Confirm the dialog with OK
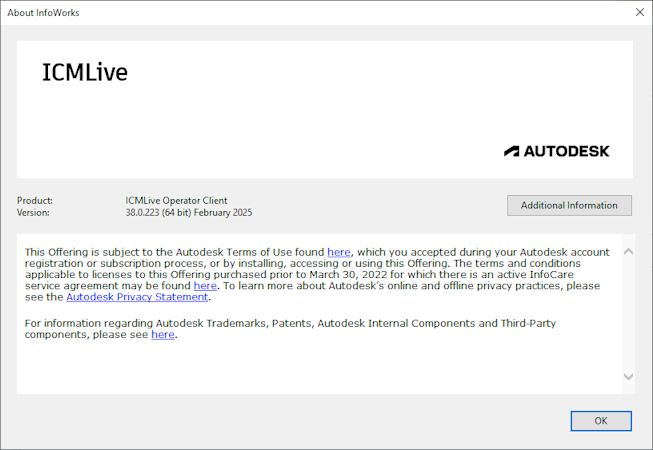The image size is (653, 450). click(601, 421)
